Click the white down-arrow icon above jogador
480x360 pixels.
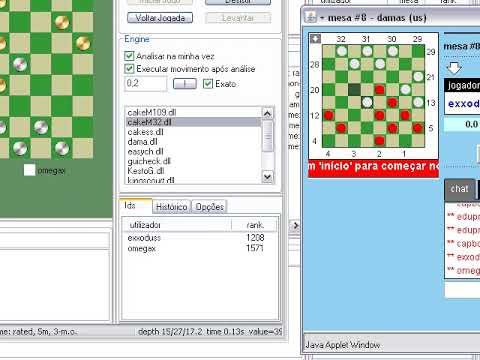(453, 68)
